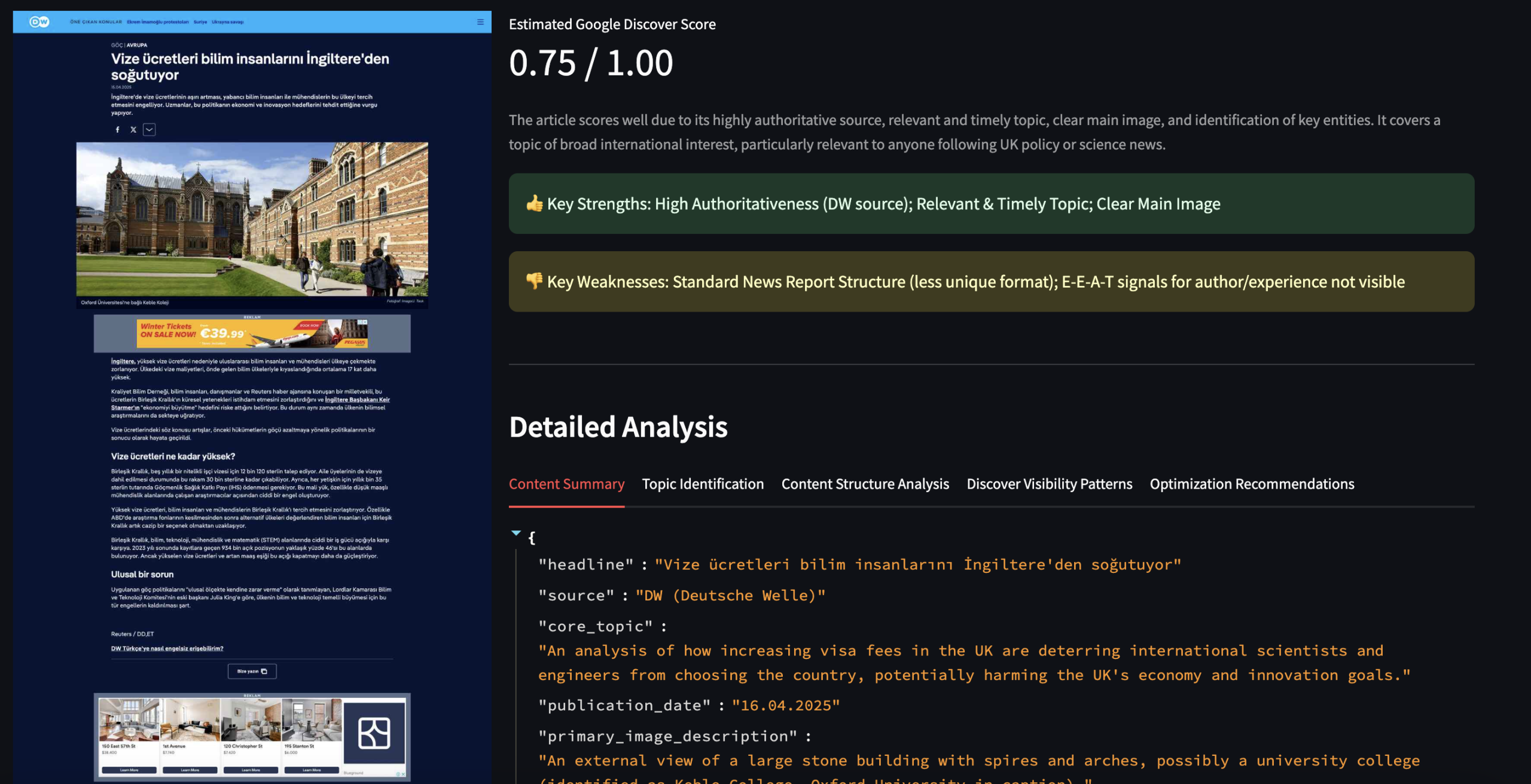The height and width of the screenshot is (784, 1531).
Task: Switch to Topic Identification tab
Action: pyautogui.click(x=703, y=484)
